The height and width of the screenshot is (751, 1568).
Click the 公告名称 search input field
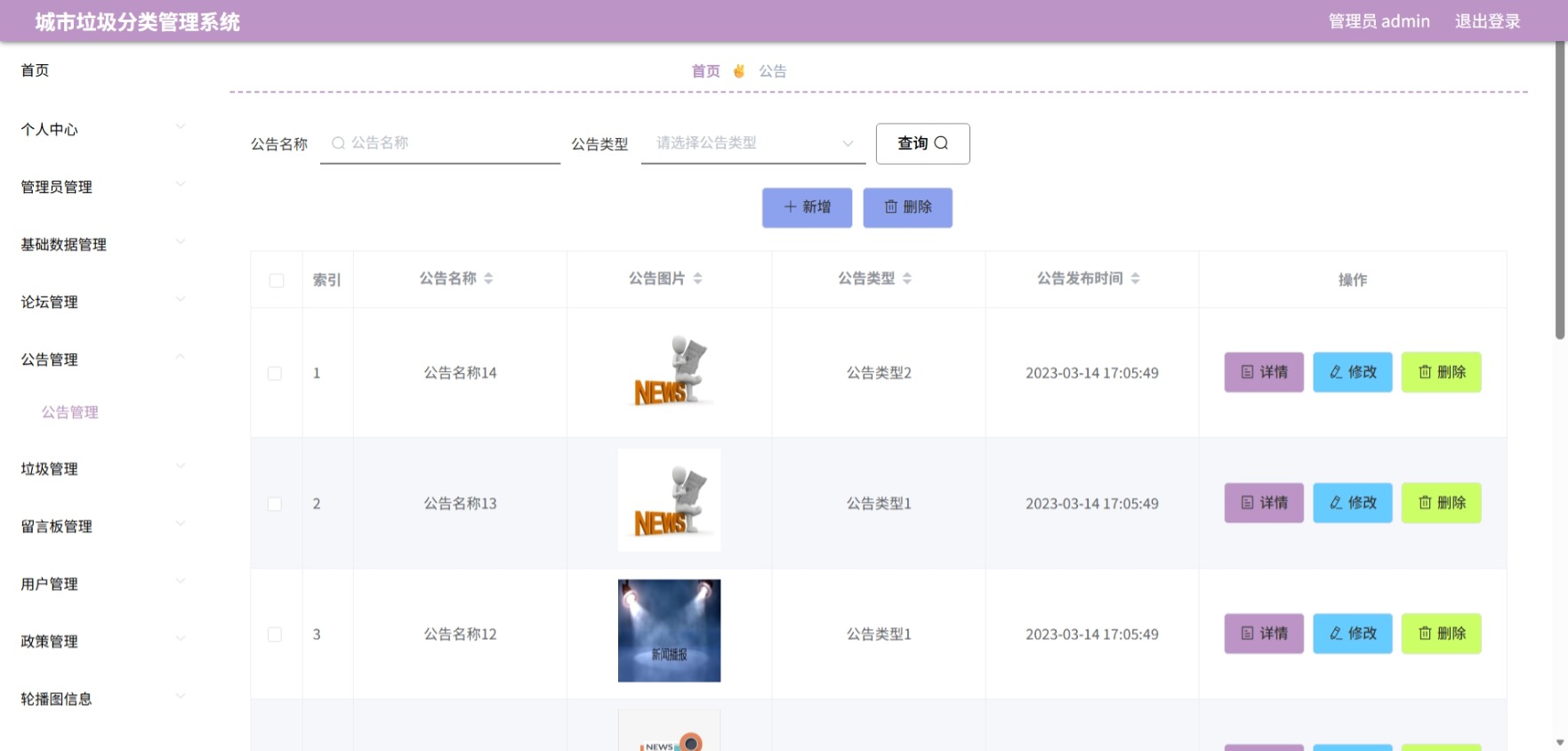(440, 143)
